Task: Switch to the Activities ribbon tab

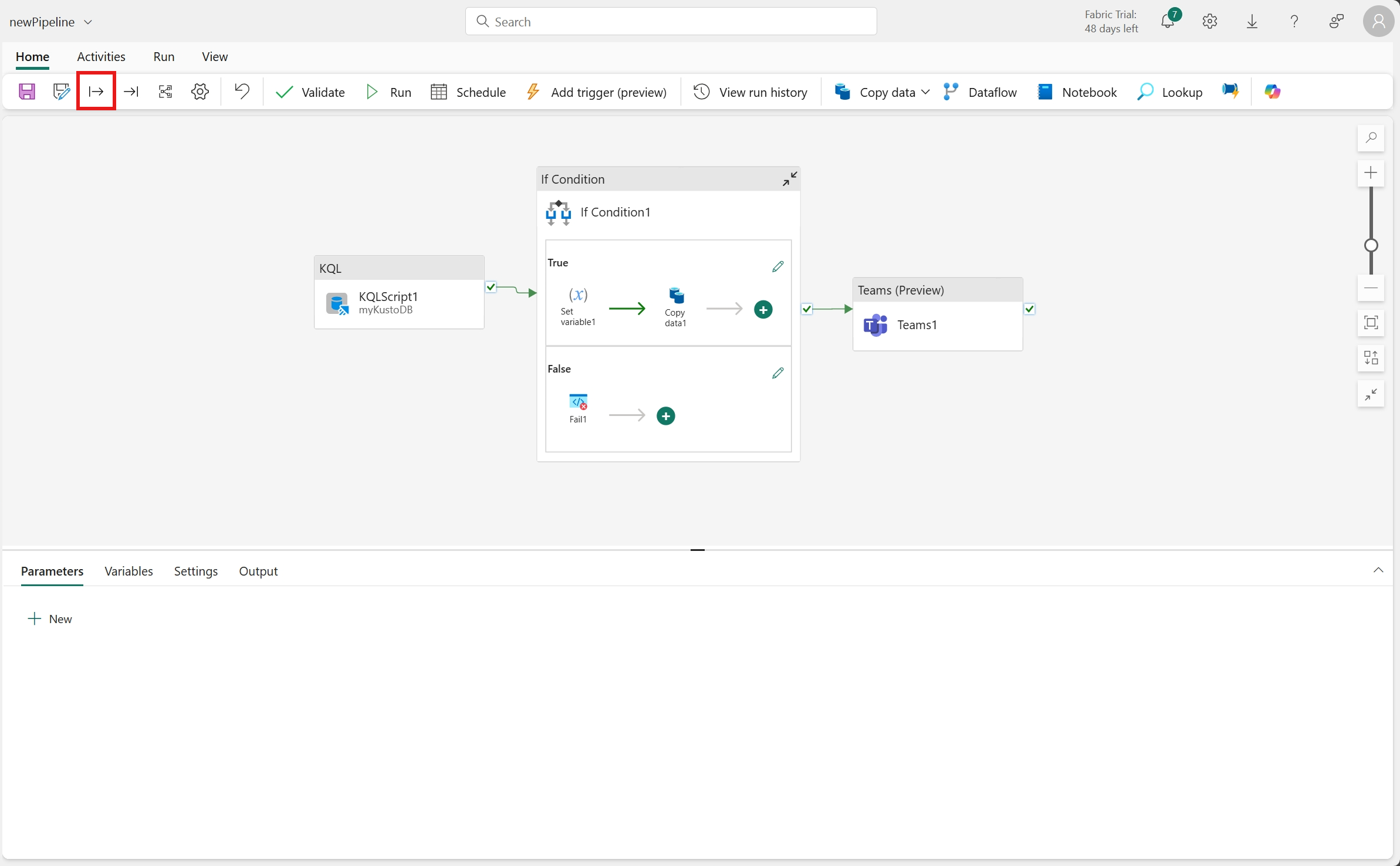Action: point(101,57)
